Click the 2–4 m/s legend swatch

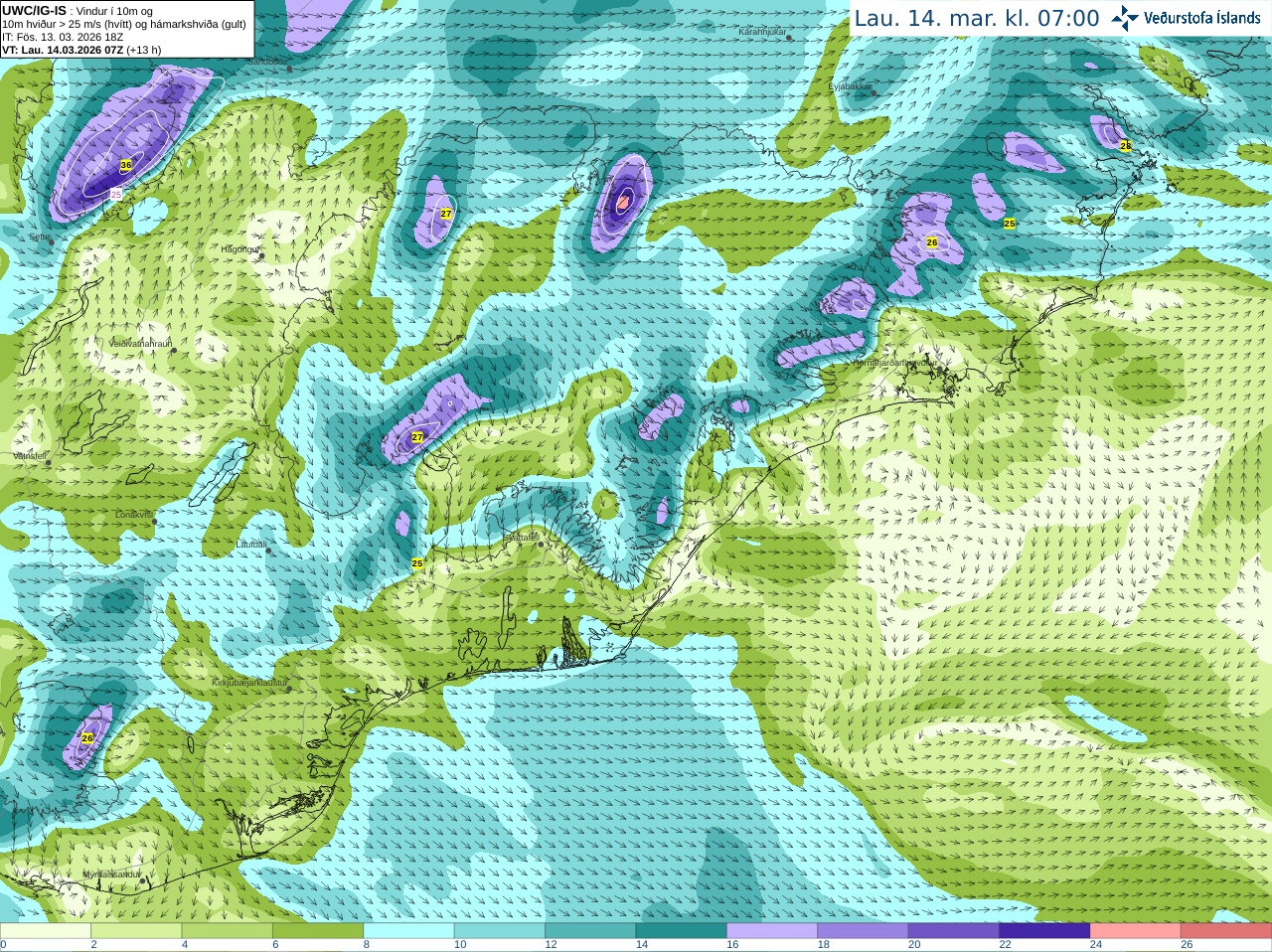pyautogui.click(x=136, y=931)
